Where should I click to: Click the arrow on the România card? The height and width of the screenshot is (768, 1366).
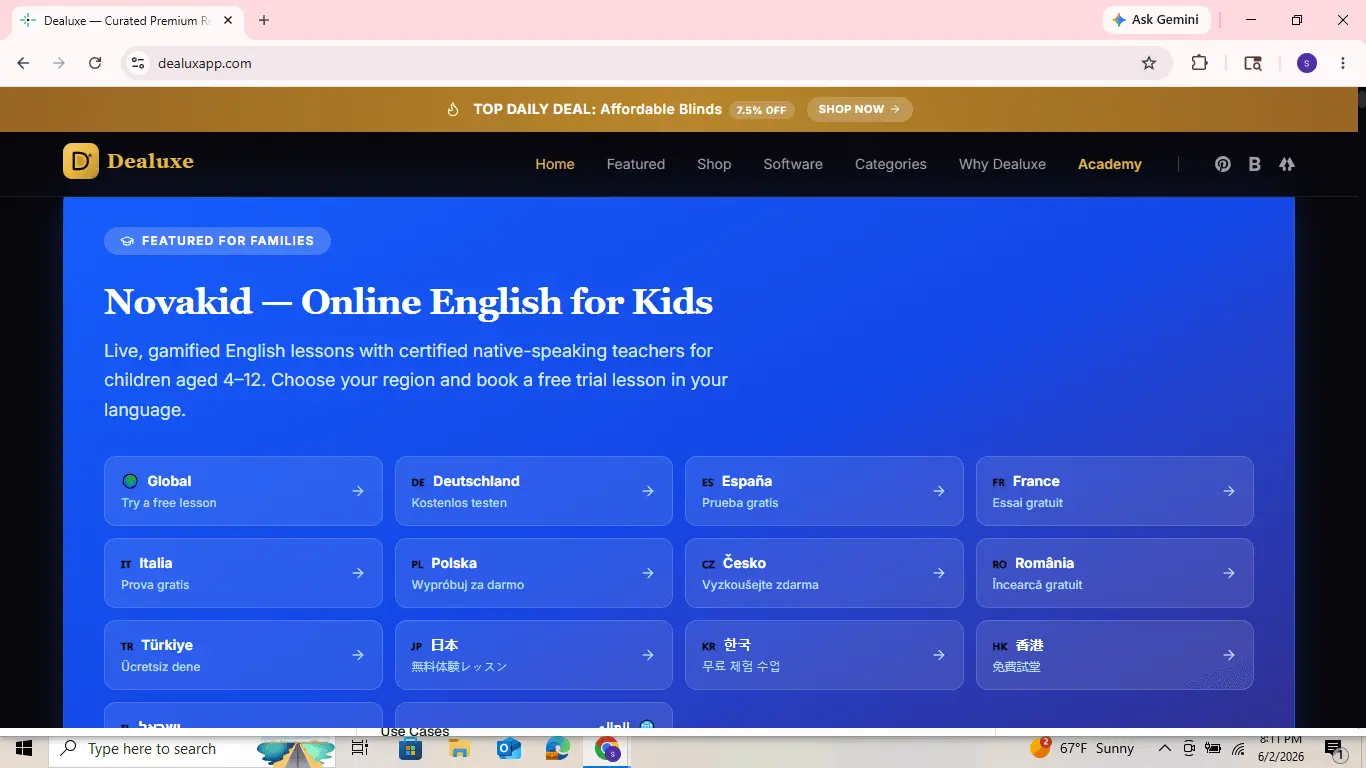[x=1229, y=573]
